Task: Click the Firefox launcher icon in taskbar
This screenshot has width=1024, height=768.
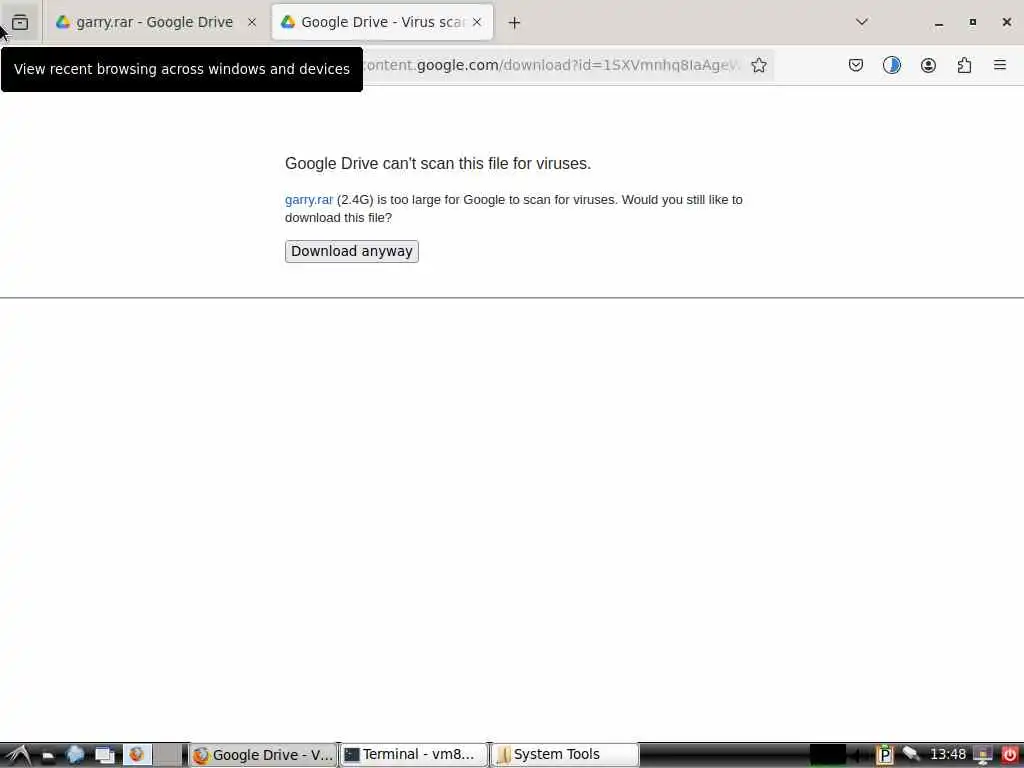Action: point(136,755)
